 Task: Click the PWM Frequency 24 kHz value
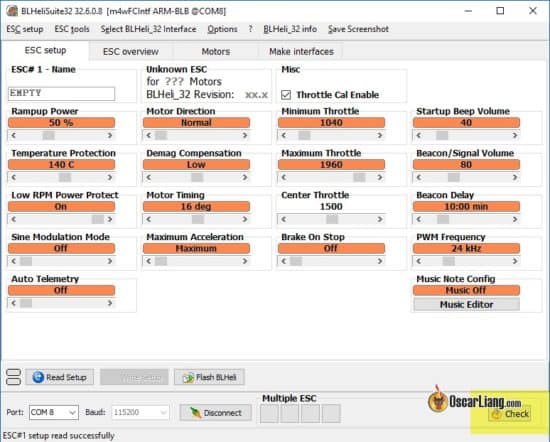pos(467,248)
